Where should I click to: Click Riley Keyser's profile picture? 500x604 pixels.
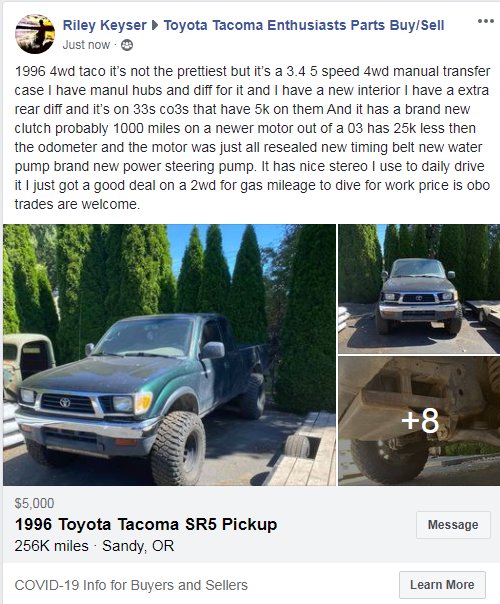tap(35, 34)
